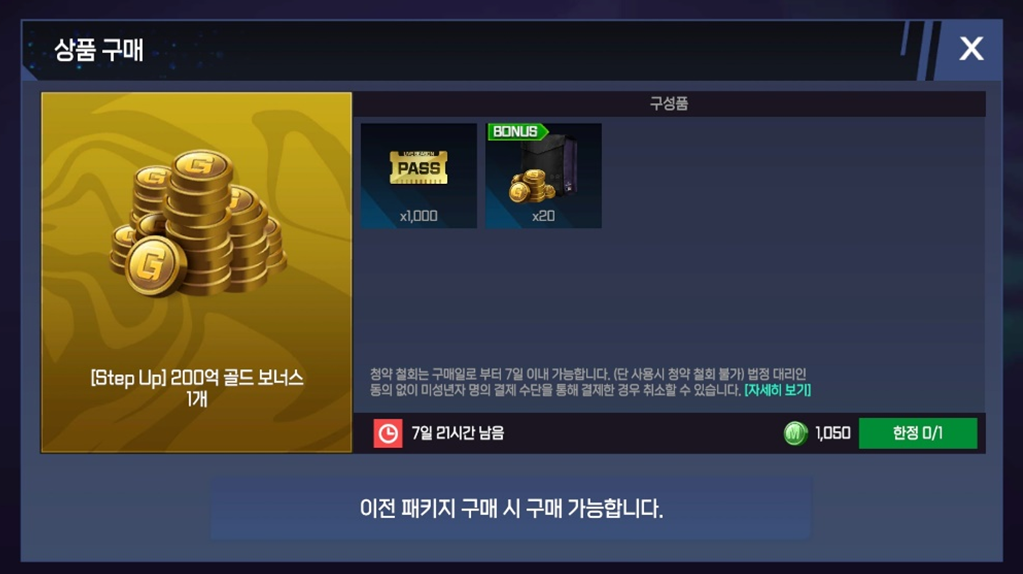1023x574 pixels.
Task: Click the red clock timer icon
Action: [388, 433]
